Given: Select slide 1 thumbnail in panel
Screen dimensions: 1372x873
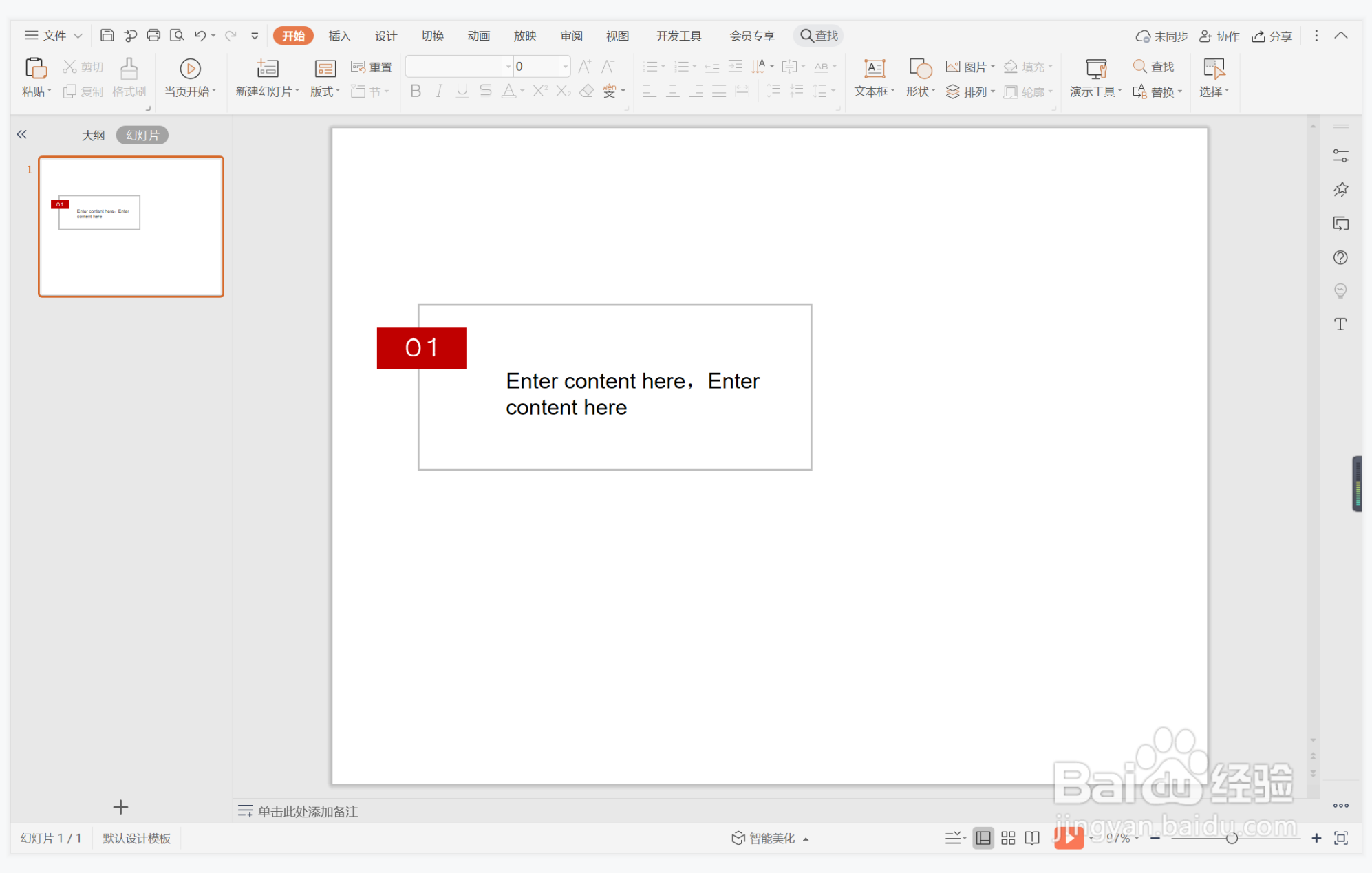Looking at the screenshot, I should tap(131, 226).
